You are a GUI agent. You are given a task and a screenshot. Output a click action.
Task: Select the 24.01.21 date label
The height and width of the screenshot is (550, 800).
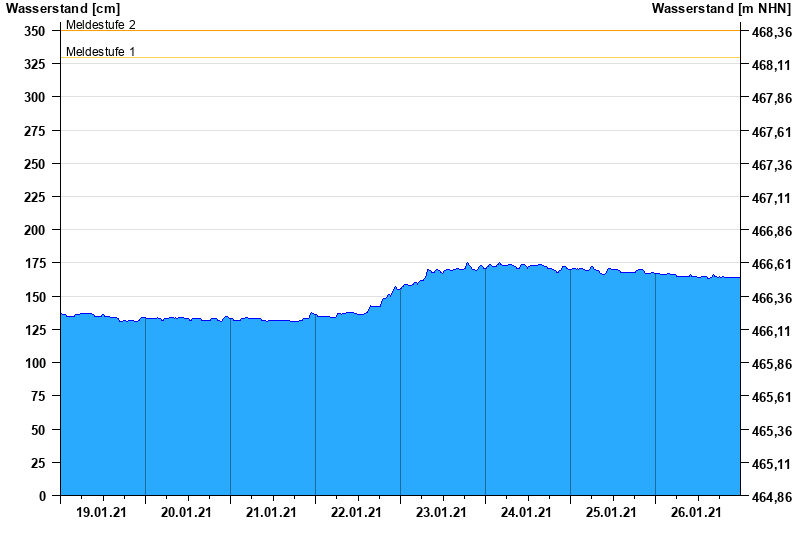coord(527,513)
